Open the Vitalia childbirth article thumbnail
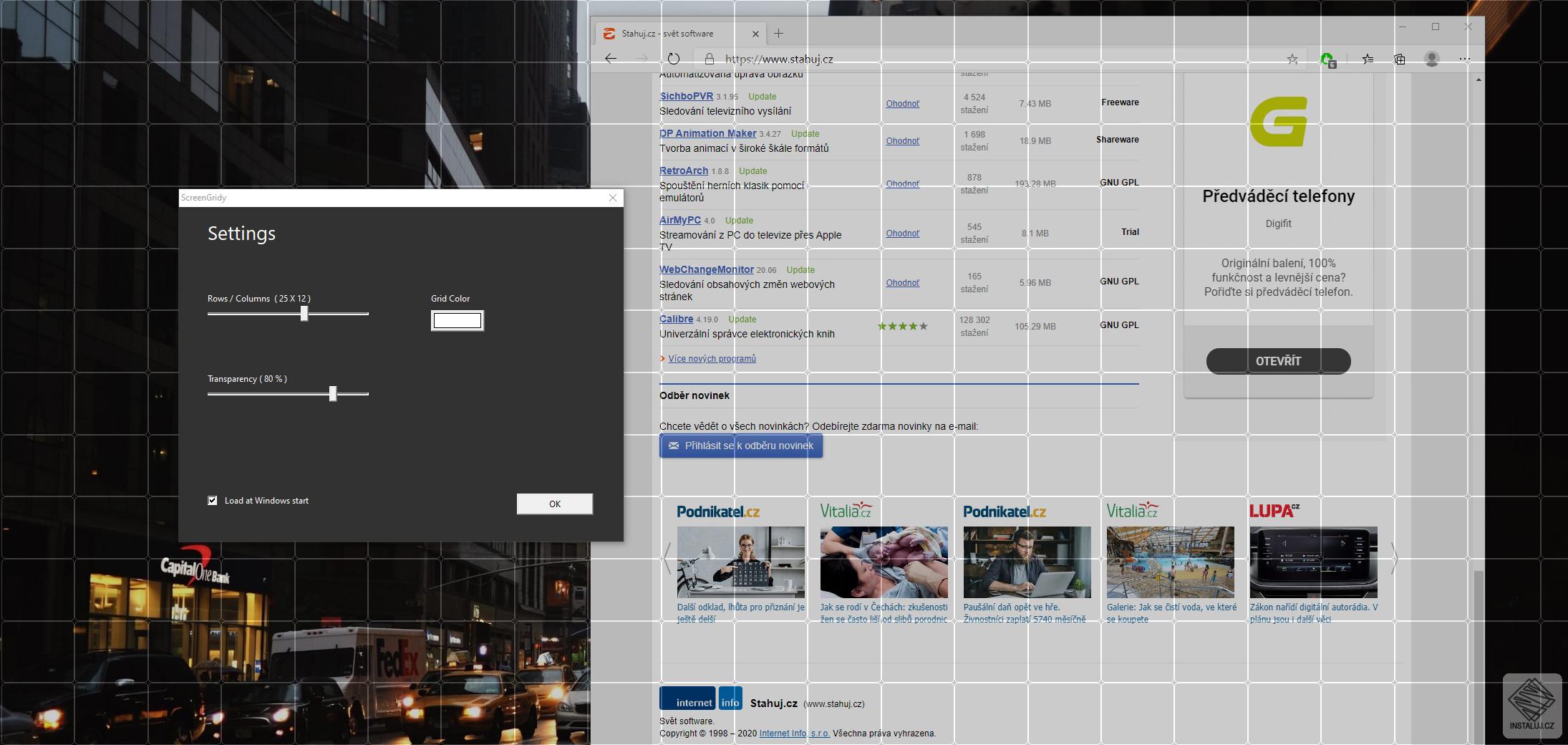This screenshot has width=1568, height=745. (x=884, y=562)
